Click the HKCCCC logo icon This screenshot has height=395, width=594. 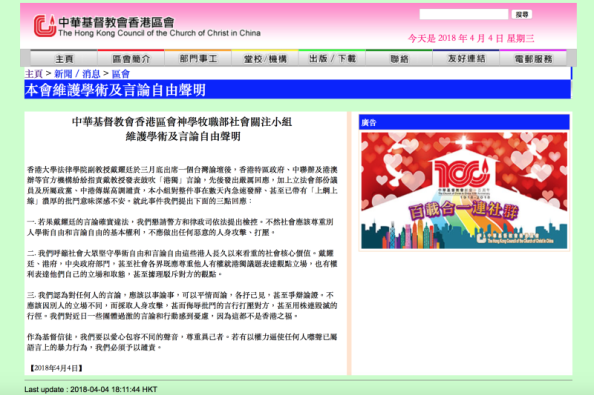point(45,26)
